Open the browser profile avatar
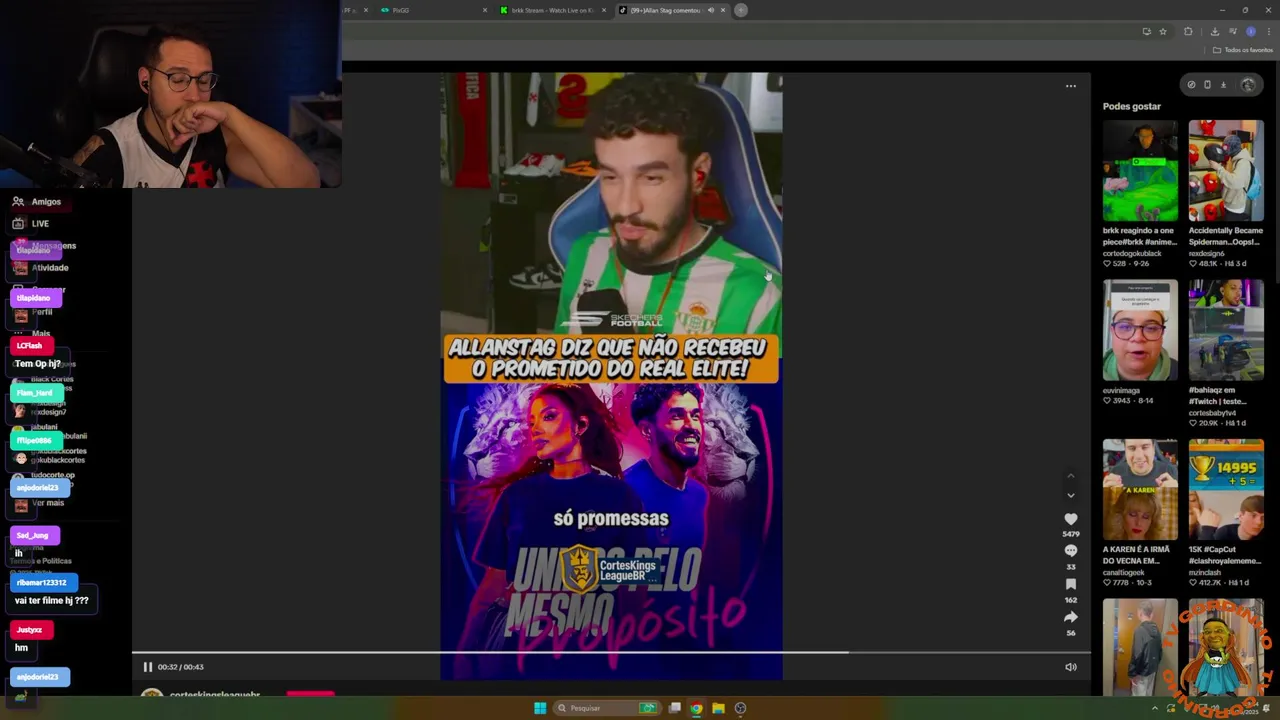This screenshot has height=720, width=1280. tap(1251, 32)
